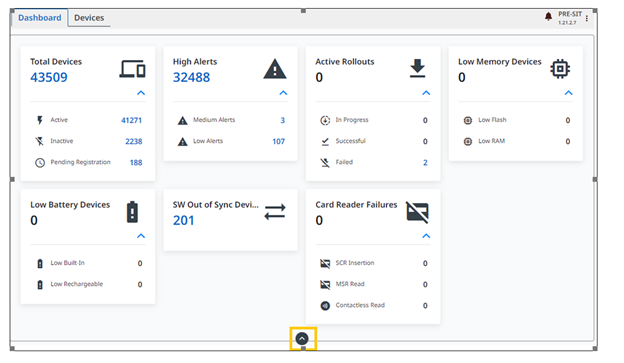Click the Low Flash label
This screenshot has height=363, width=624.
[492, 120]
